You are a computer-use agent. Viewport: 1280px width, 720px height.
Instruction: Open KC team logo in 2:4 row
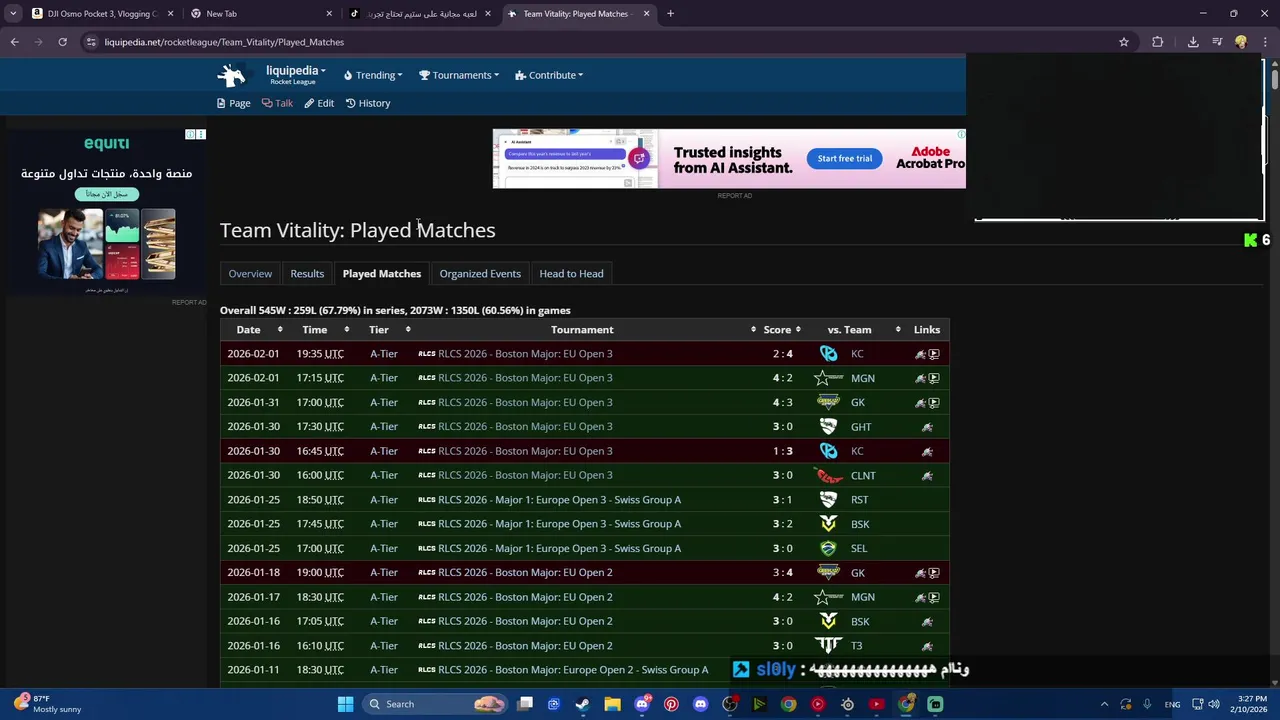pyautogui.click(x=828, y=354)
